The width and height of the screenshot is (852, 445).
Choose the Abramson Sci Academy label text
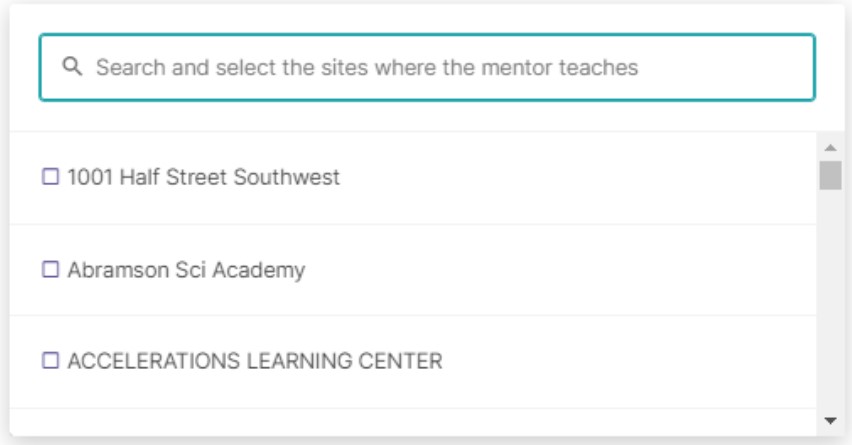186,270
